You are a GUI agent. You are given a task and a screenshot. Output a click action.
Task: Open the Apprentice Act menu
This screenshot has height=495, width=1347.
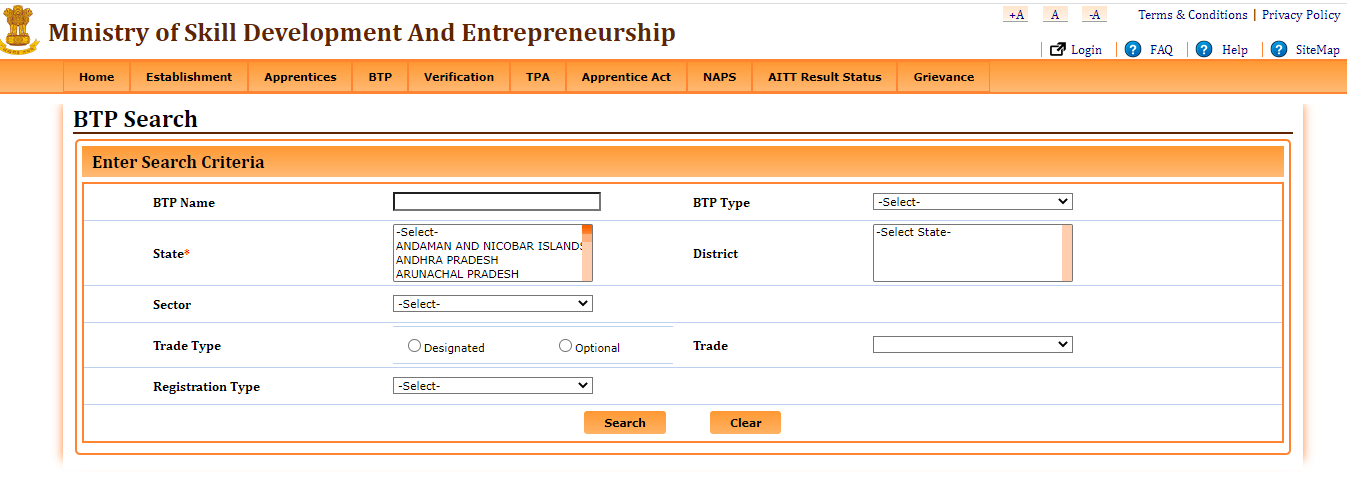[626, 77]
